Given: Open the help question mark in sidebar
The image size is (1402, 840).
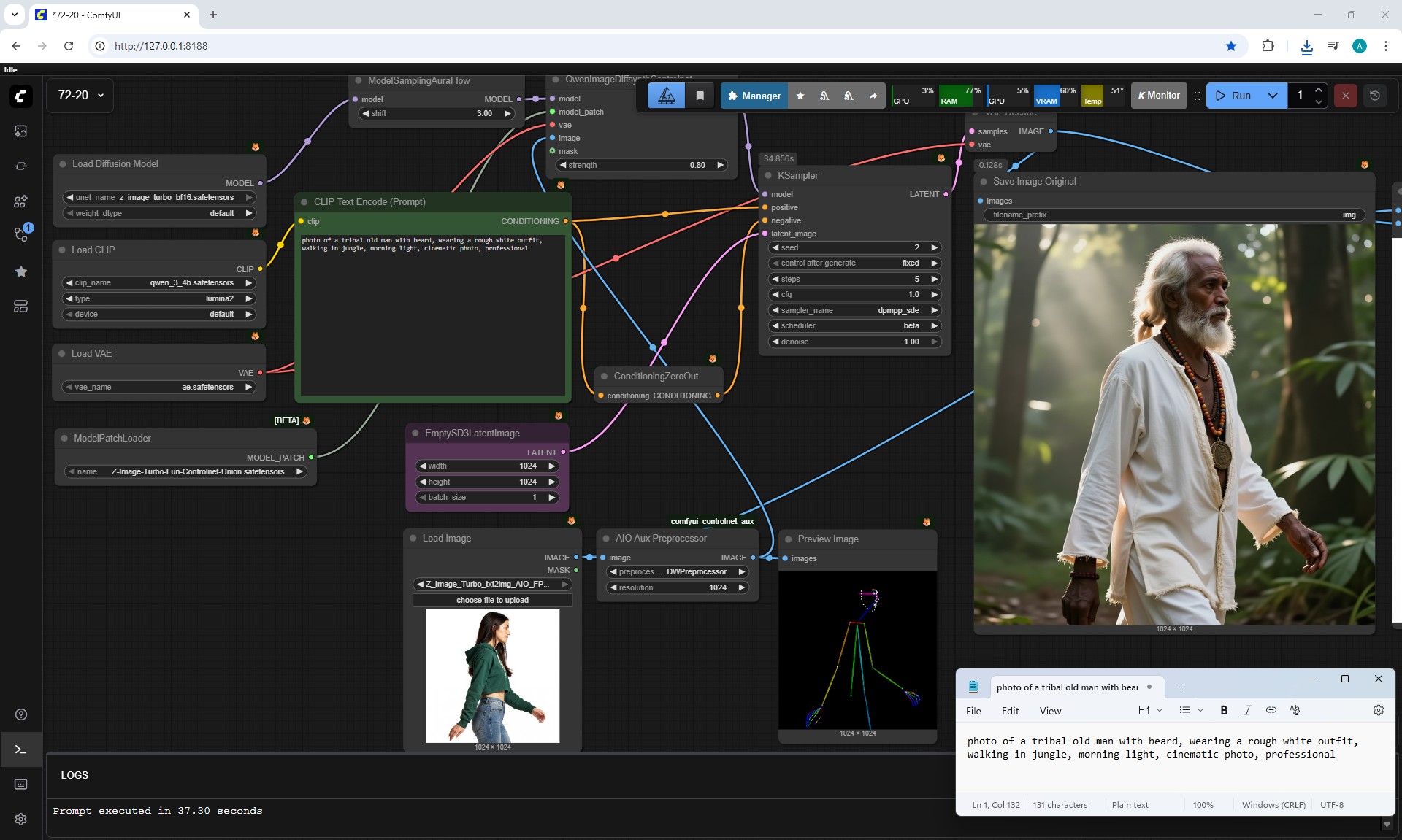Looking at the screenshot, I should click(x=20, y=714).
